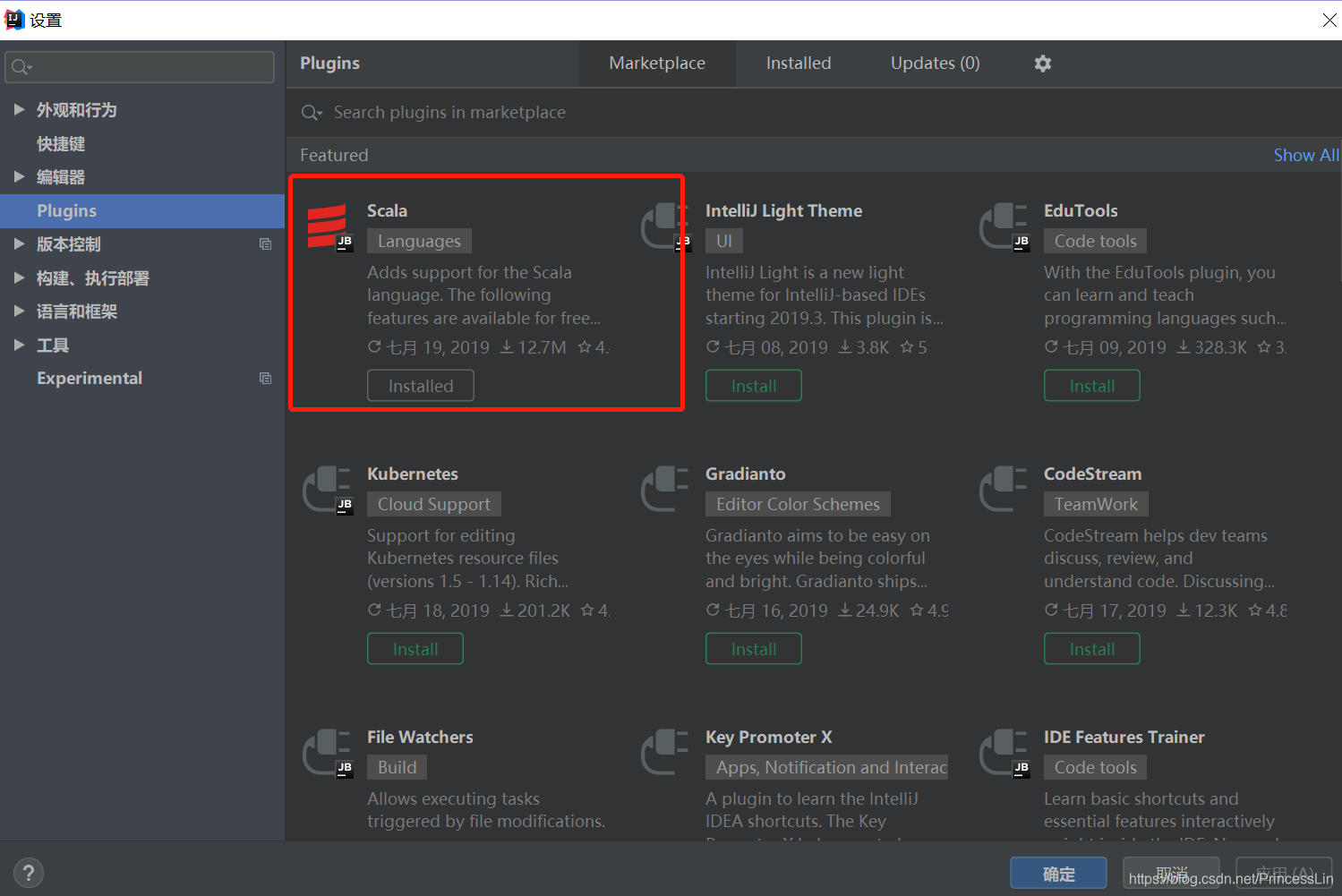Click Code tools tag under IDE Features Trainer

tap(1095, 767)
